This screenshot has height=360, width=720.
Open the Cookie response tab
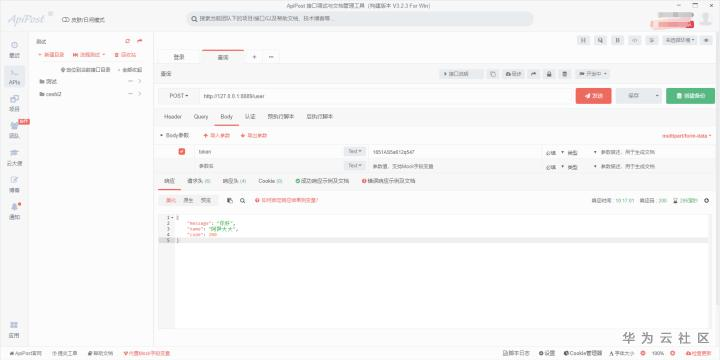click(270, 181)
